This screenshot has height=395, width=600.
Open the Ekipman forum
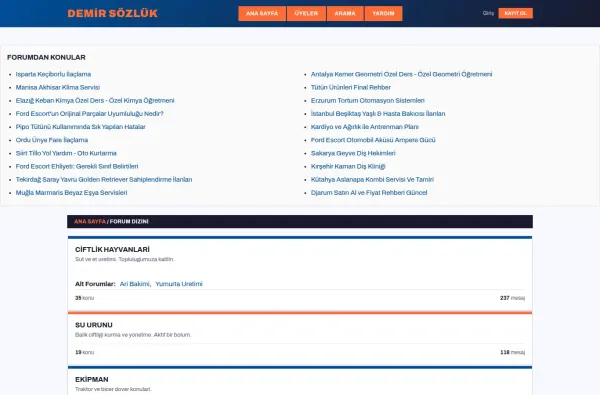[91, 379]
